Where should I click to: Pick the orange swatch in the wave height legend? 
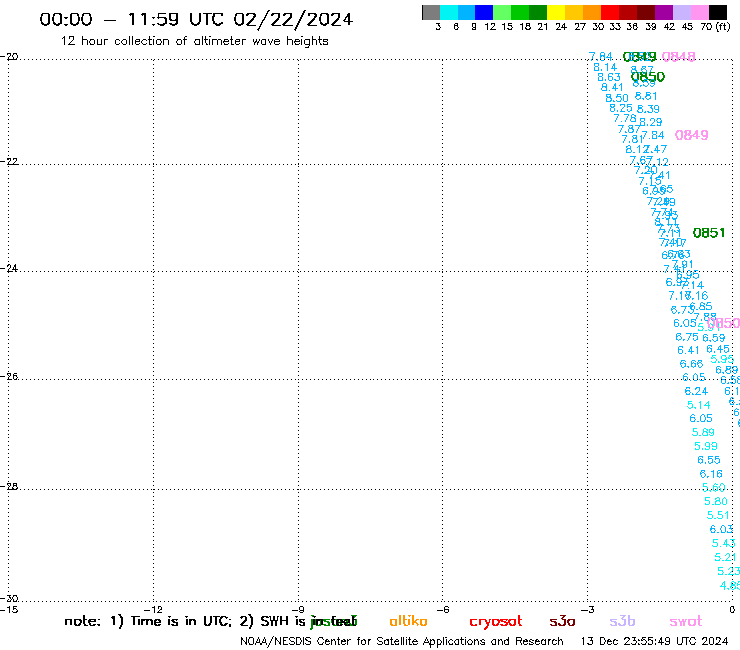pos(591,12)
